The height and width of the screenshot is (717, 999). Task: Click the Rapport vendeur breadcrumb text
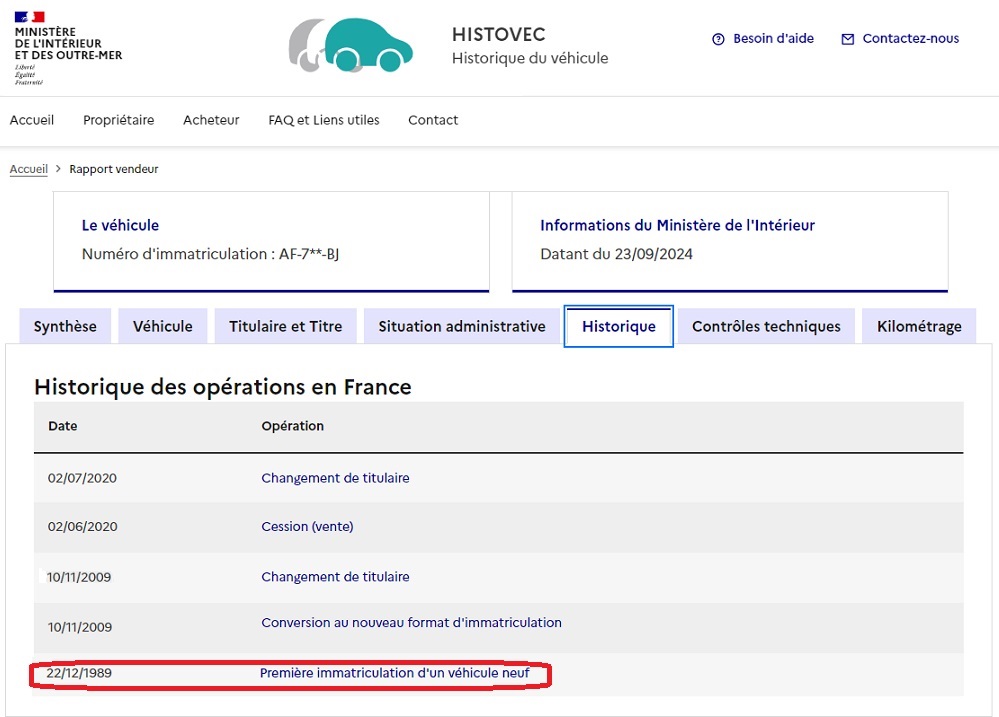coord(113,169)
